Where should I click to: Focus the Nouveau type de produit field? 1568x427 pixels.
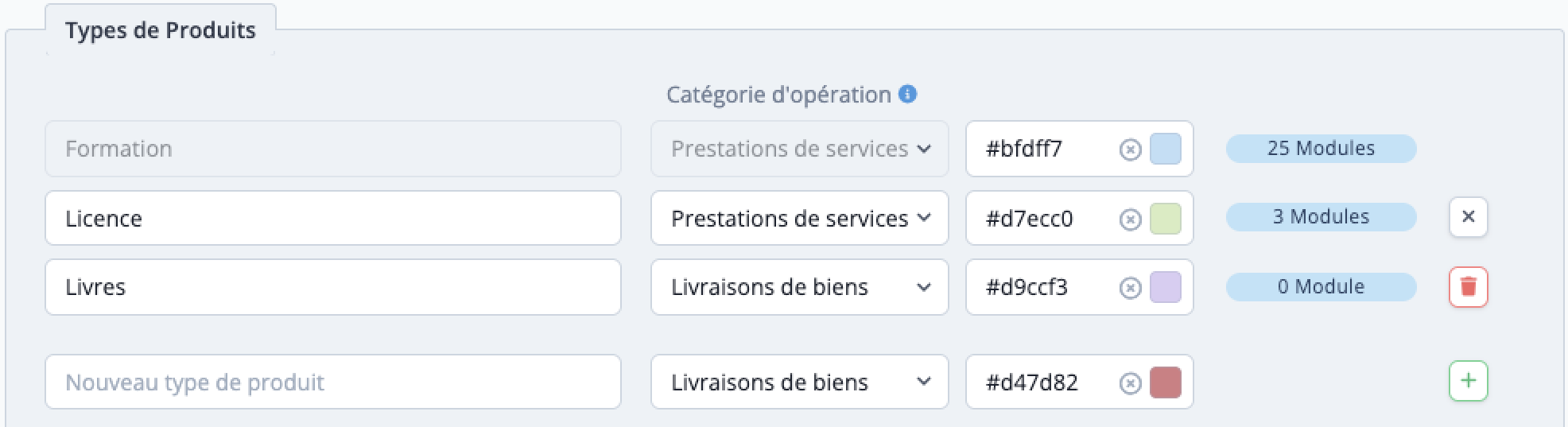point(333,382)
